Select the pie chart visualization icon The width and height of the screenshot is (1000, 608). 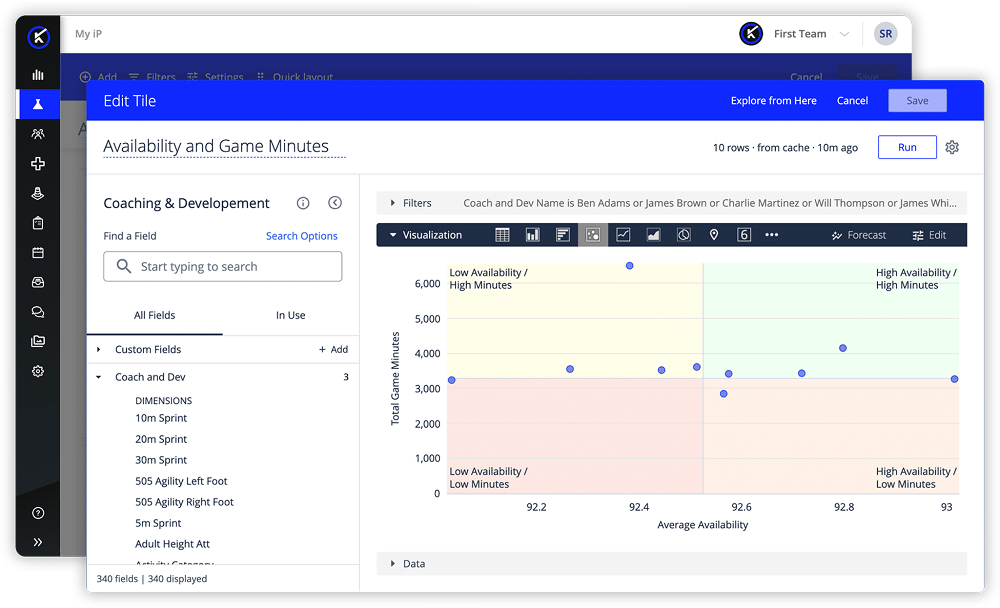point(684,235)
